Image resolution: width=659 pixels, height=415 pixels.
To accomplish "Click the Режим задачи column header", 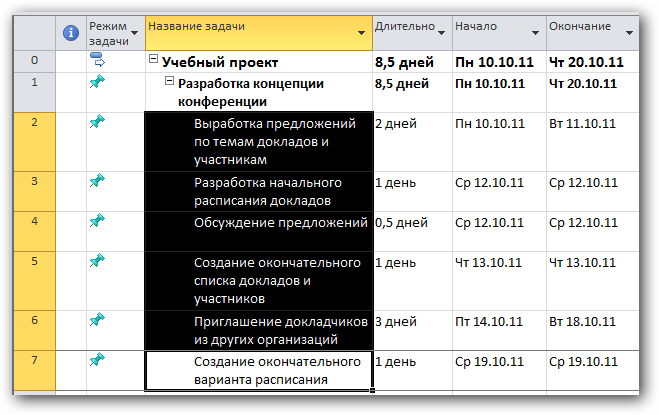I will coord(116,33).
